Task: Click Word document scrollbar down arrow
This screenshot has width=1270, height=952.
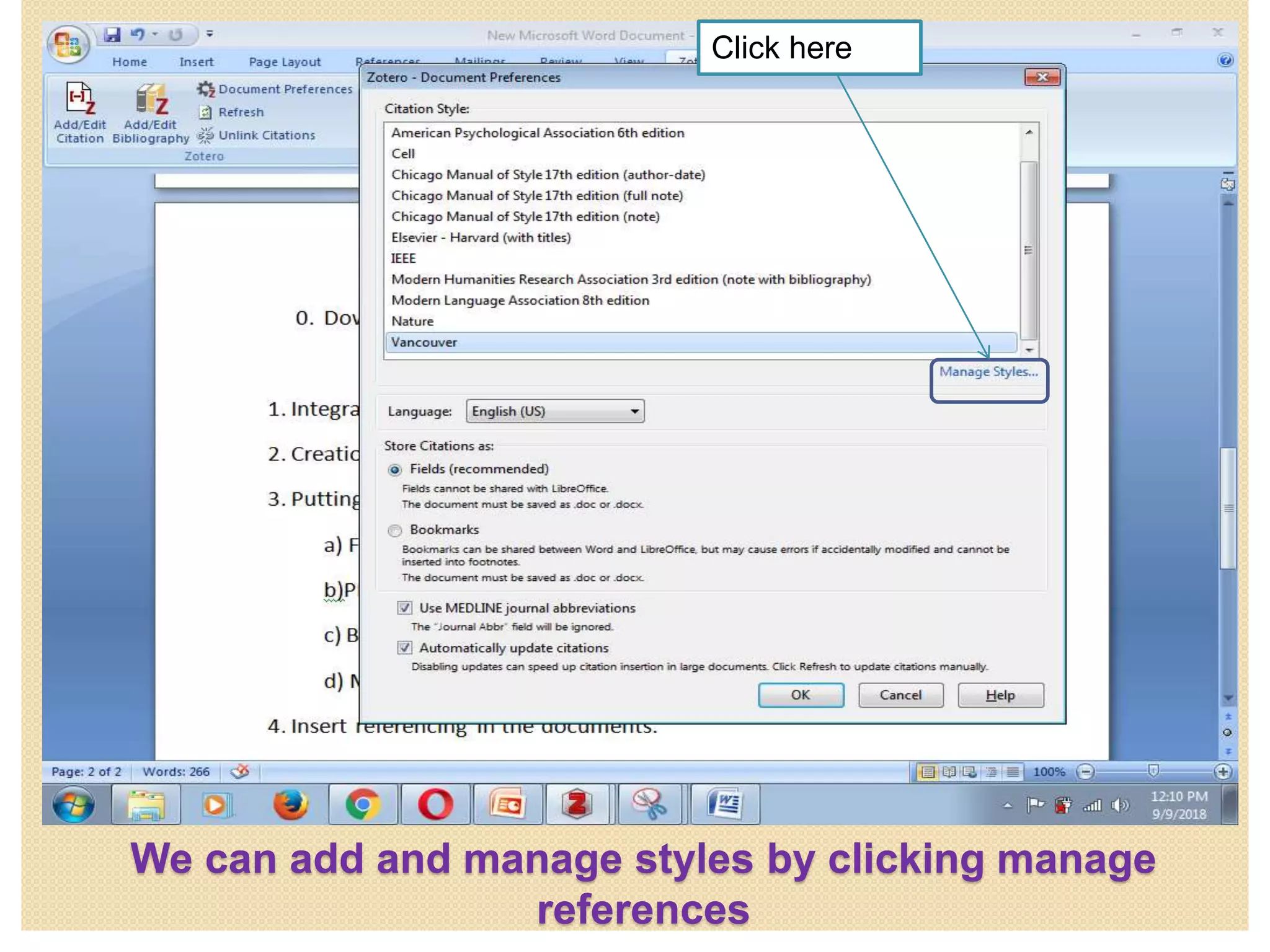Action: 1228,698
